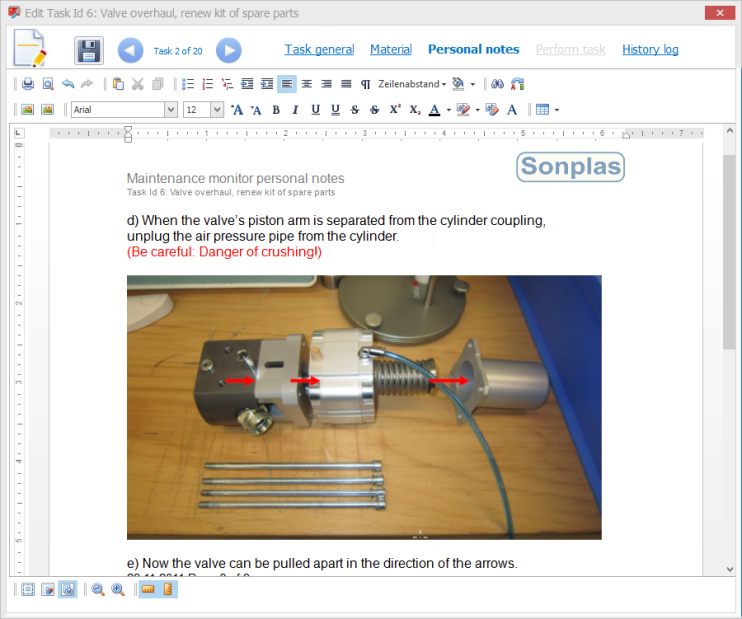Click the zoom out magnifier icon
Screen dimensions: 742x619
(98, 590)
